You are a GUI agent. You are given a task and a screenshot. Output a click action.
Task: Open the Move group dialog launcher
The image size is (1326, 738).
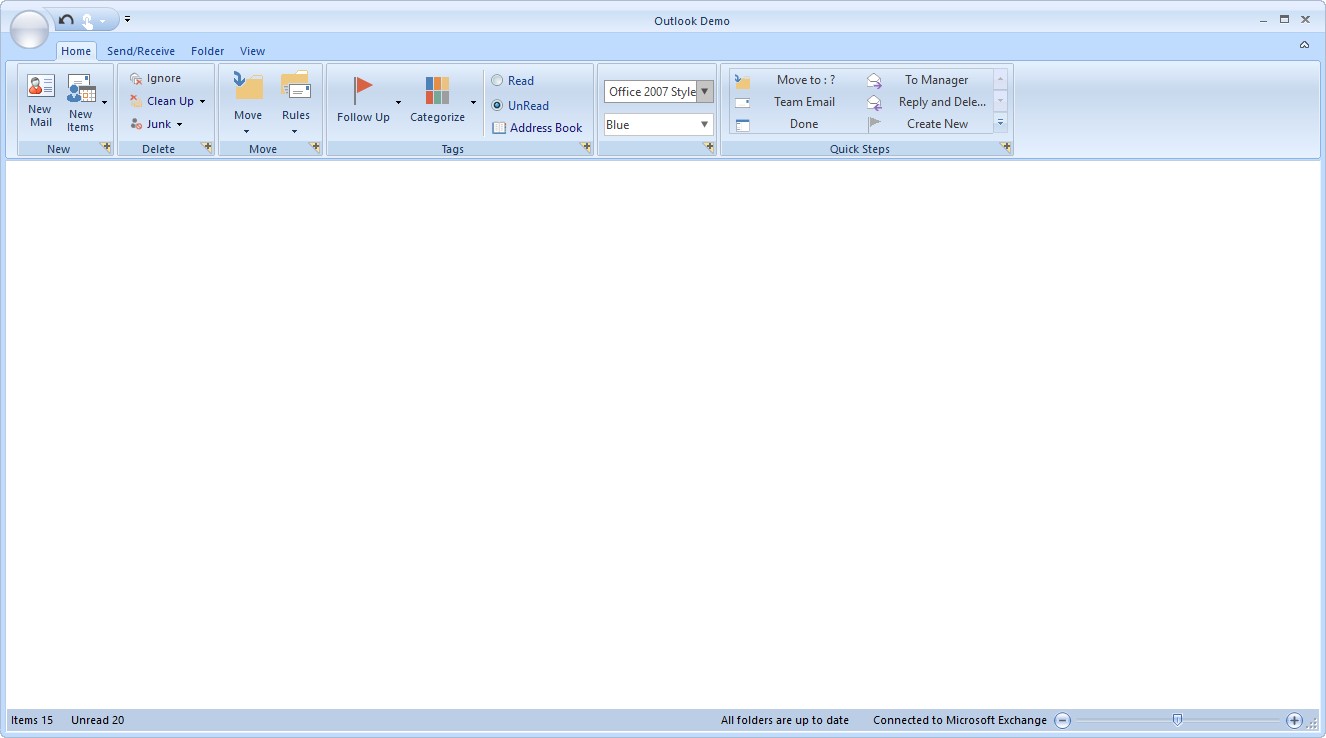click(314, 147)
